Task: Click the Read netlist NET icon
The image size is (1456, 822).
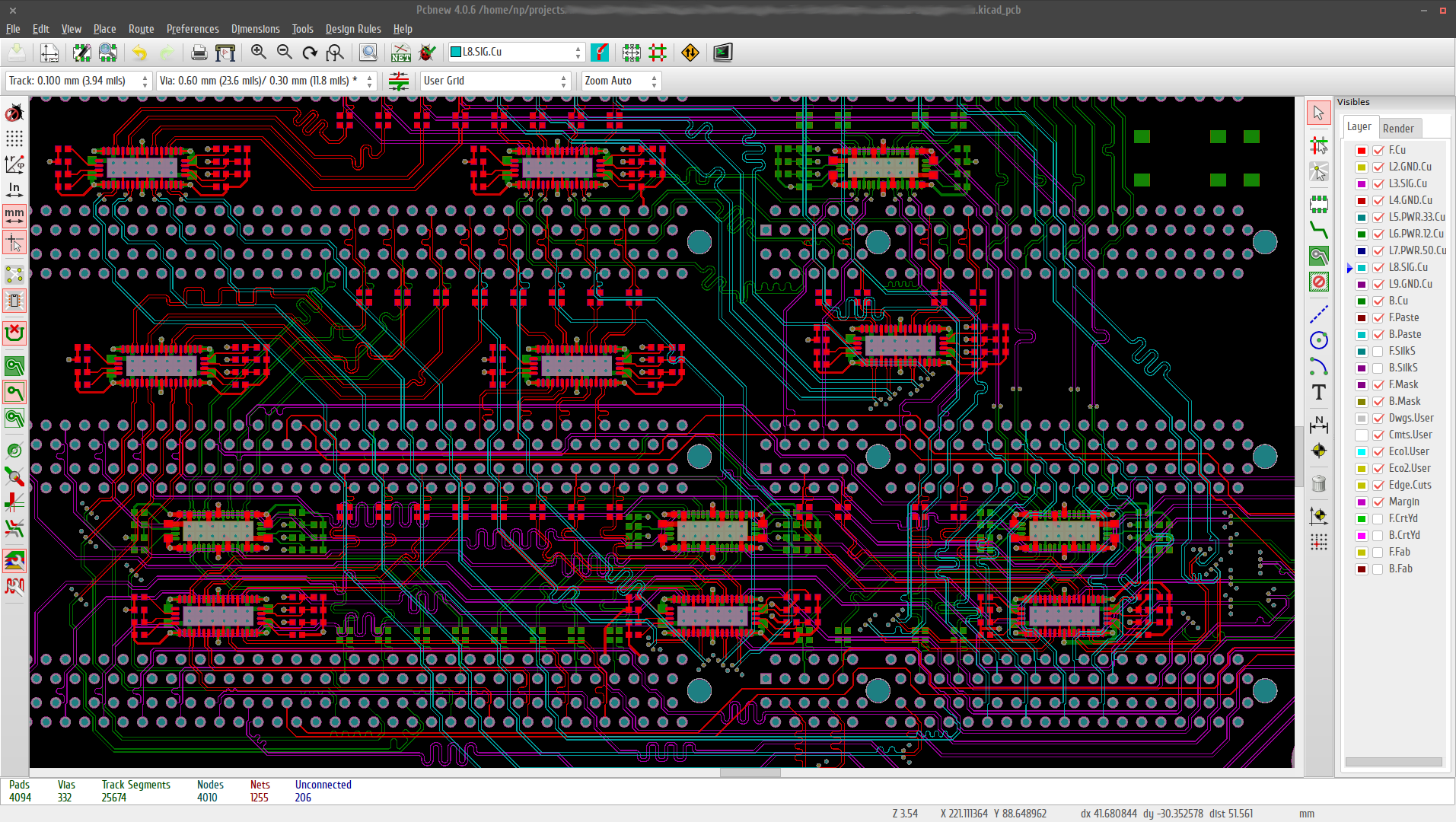Action: (400, 53)
